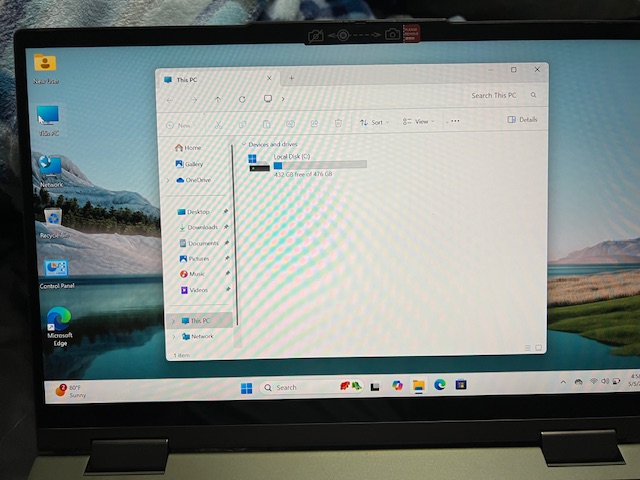The image size is (640, 480).
Task: Click the battery tray icon
Action: (x=616, y=381)
